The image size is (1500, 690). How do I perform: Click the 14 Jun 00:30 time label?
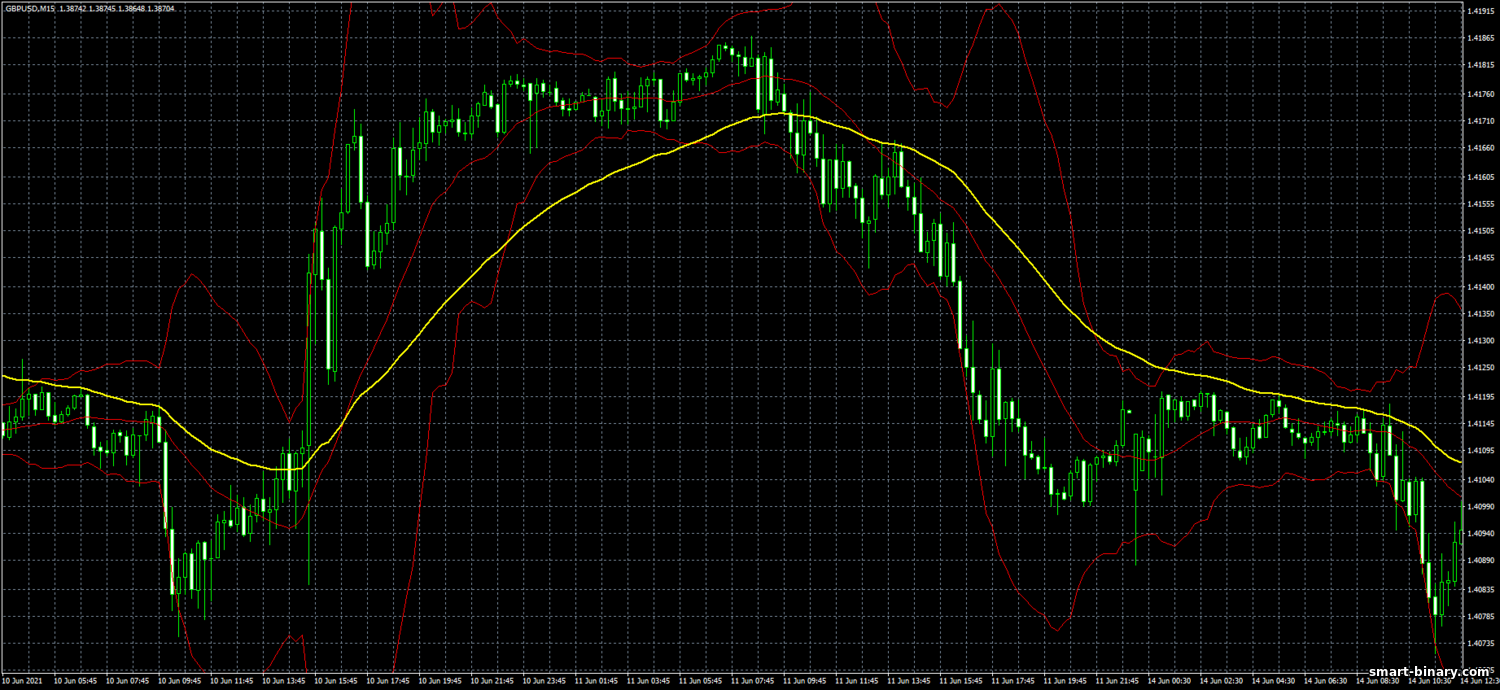click(x=1169, y=681)
